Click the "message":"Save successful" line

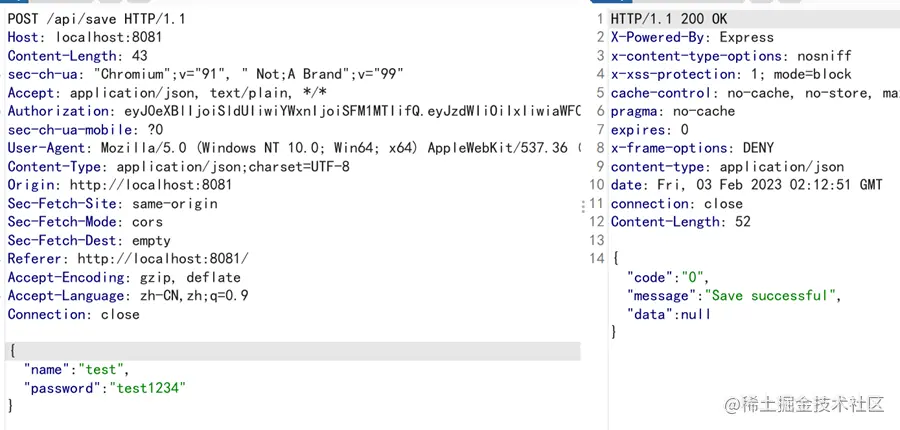(733, 295)
